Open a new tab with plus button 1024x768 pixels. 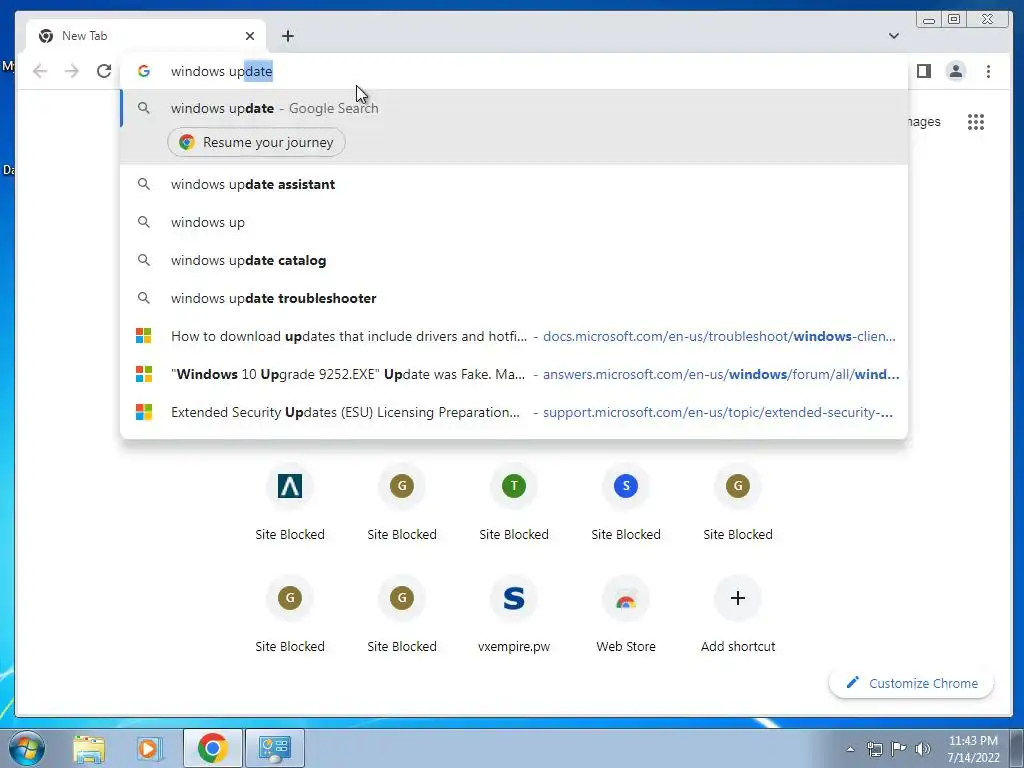point(288,36)
